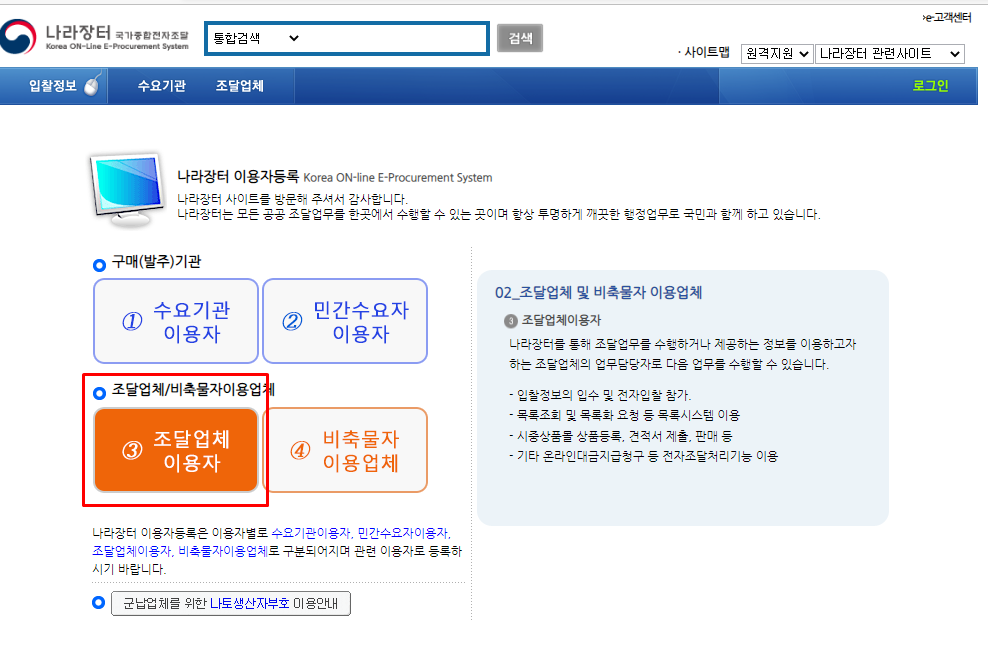
Task: Expand the 나라장터 관련사이트 dropdown
Action: pos(890,54)
